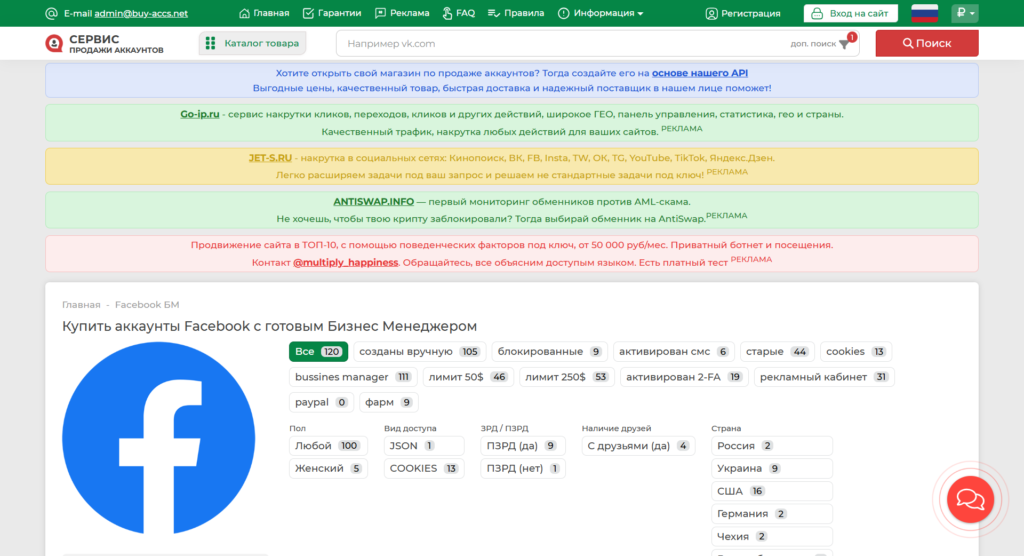Image resolution: width=1024 pixels, height=556 pixels.
Task: Click the red Поиск button
Action: pyautogui.click(x=927, y=43)
